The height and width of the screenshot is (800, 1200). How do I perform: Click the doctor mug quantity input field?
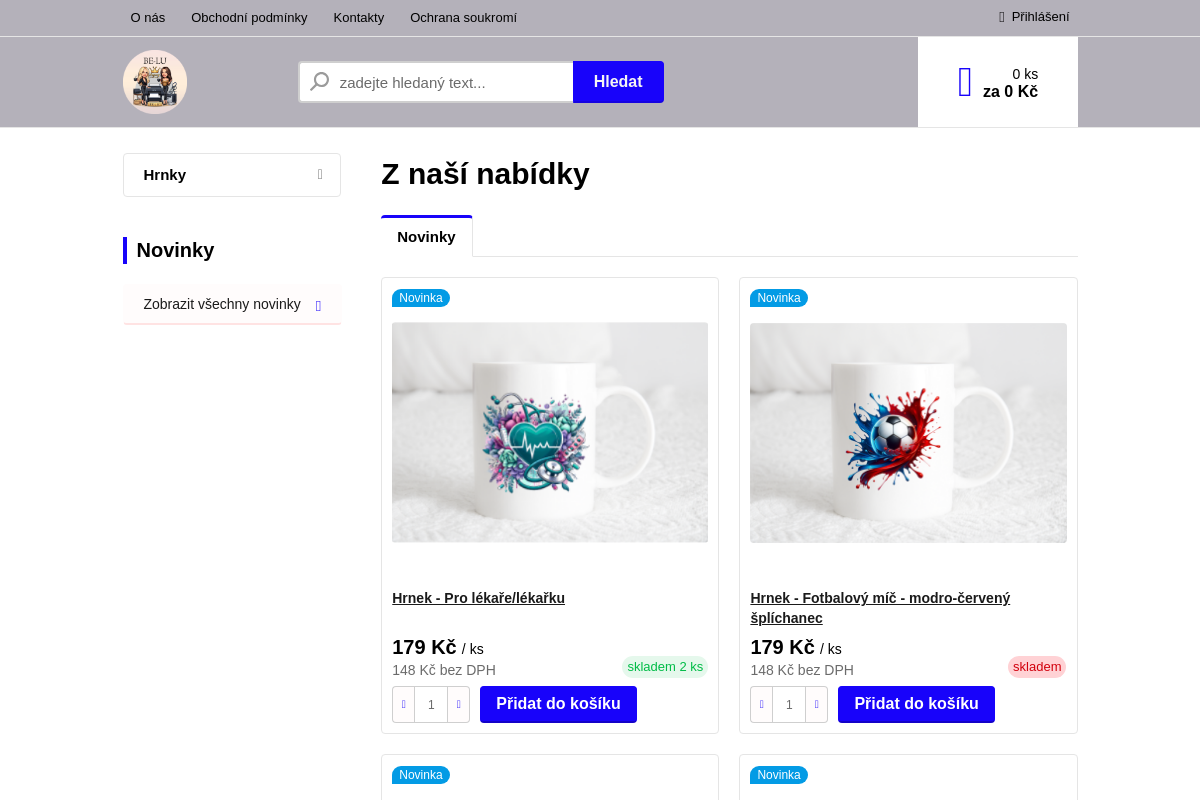(x=430, y=704)
